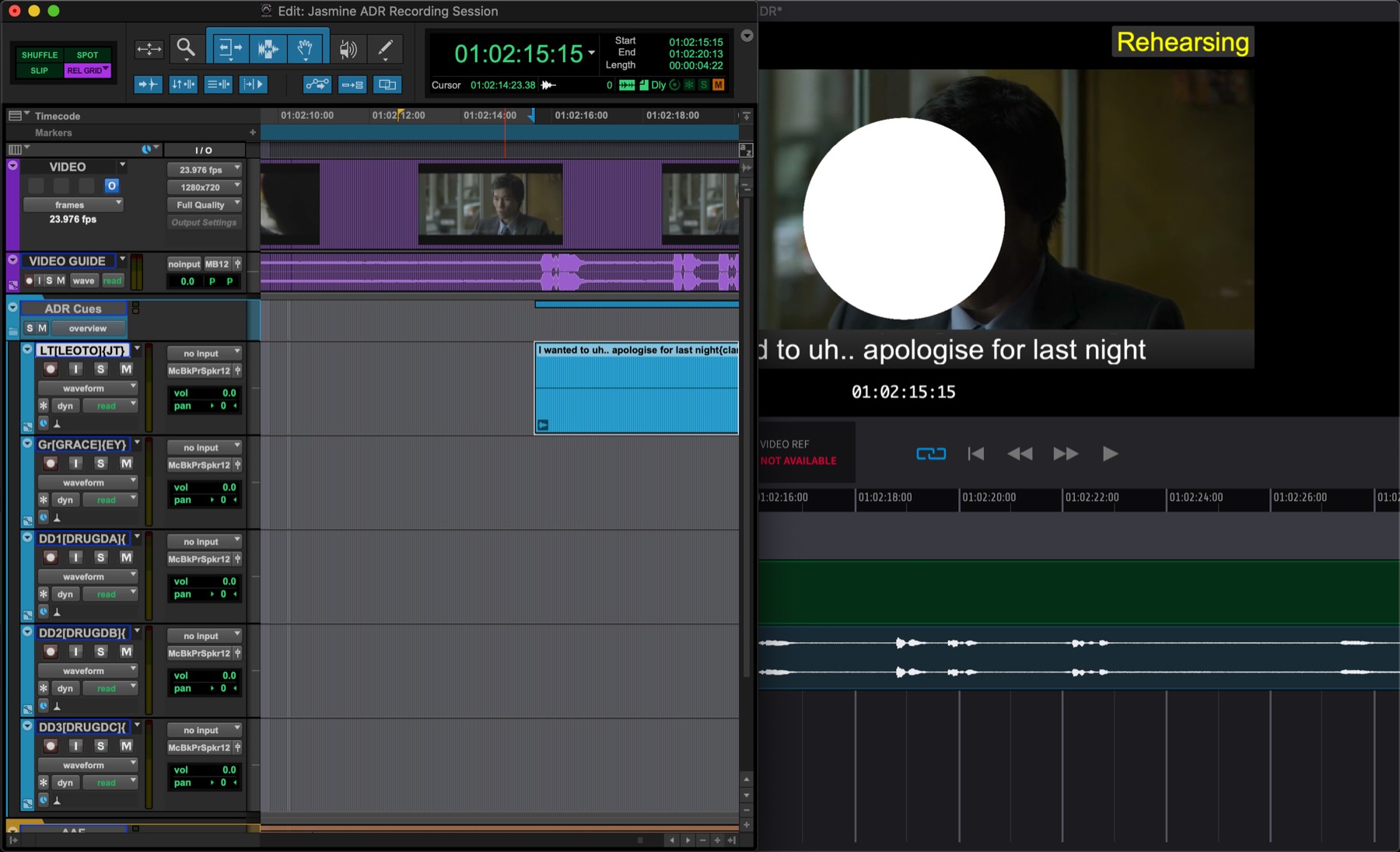Open the Full Quality dropdown
This screenshot has height=852, width=1400.
click(205, 205)
